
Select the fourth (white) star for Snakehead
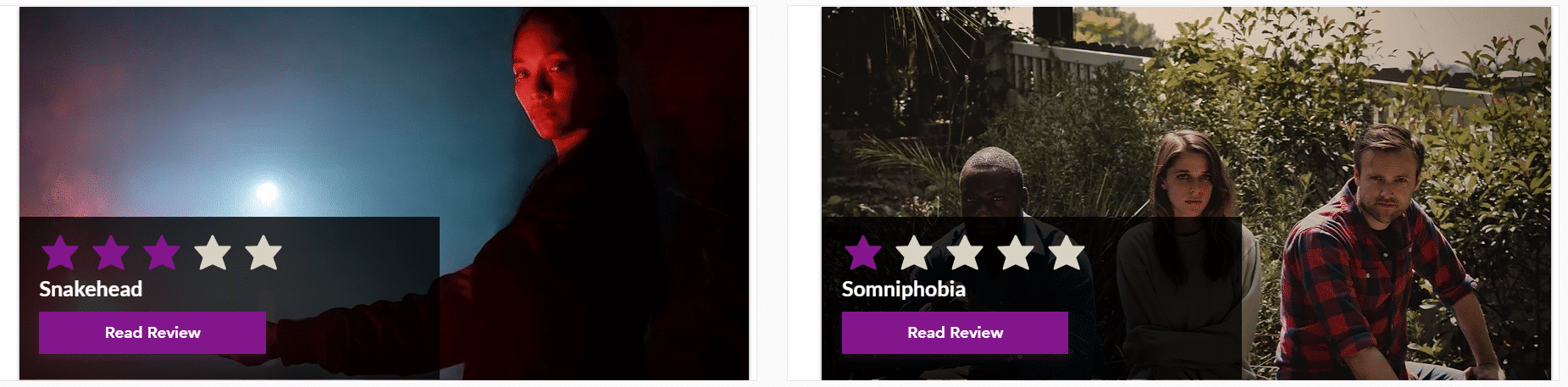[213, 252]
